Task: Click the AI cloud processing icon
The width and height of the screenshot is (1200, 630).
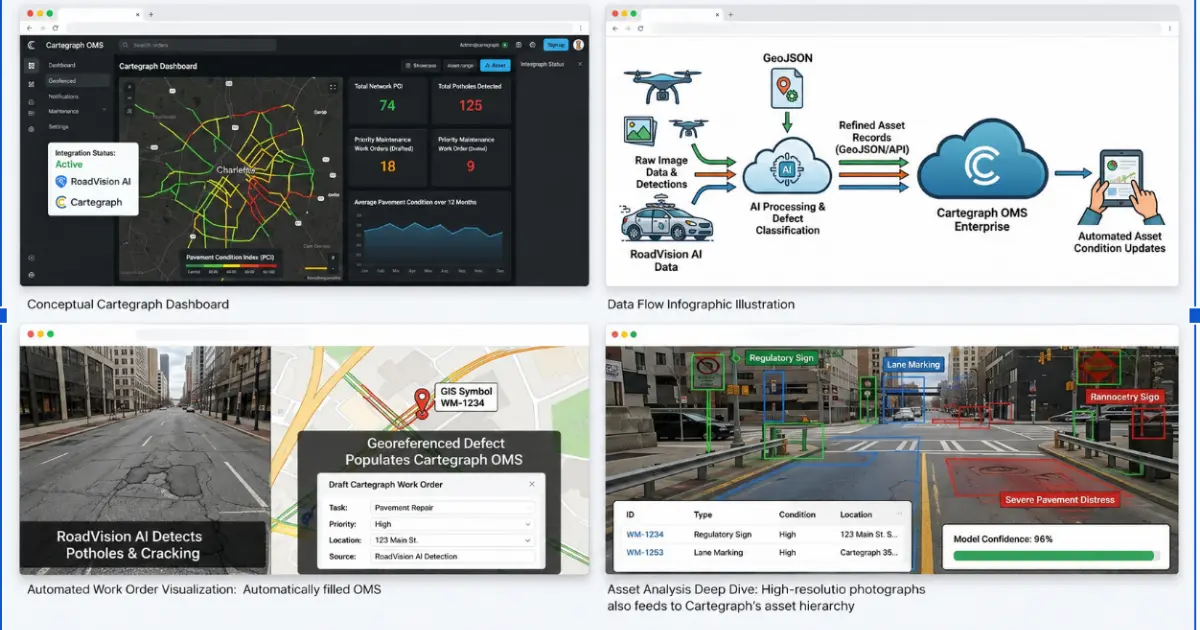Action: click(x=787, y=169)
